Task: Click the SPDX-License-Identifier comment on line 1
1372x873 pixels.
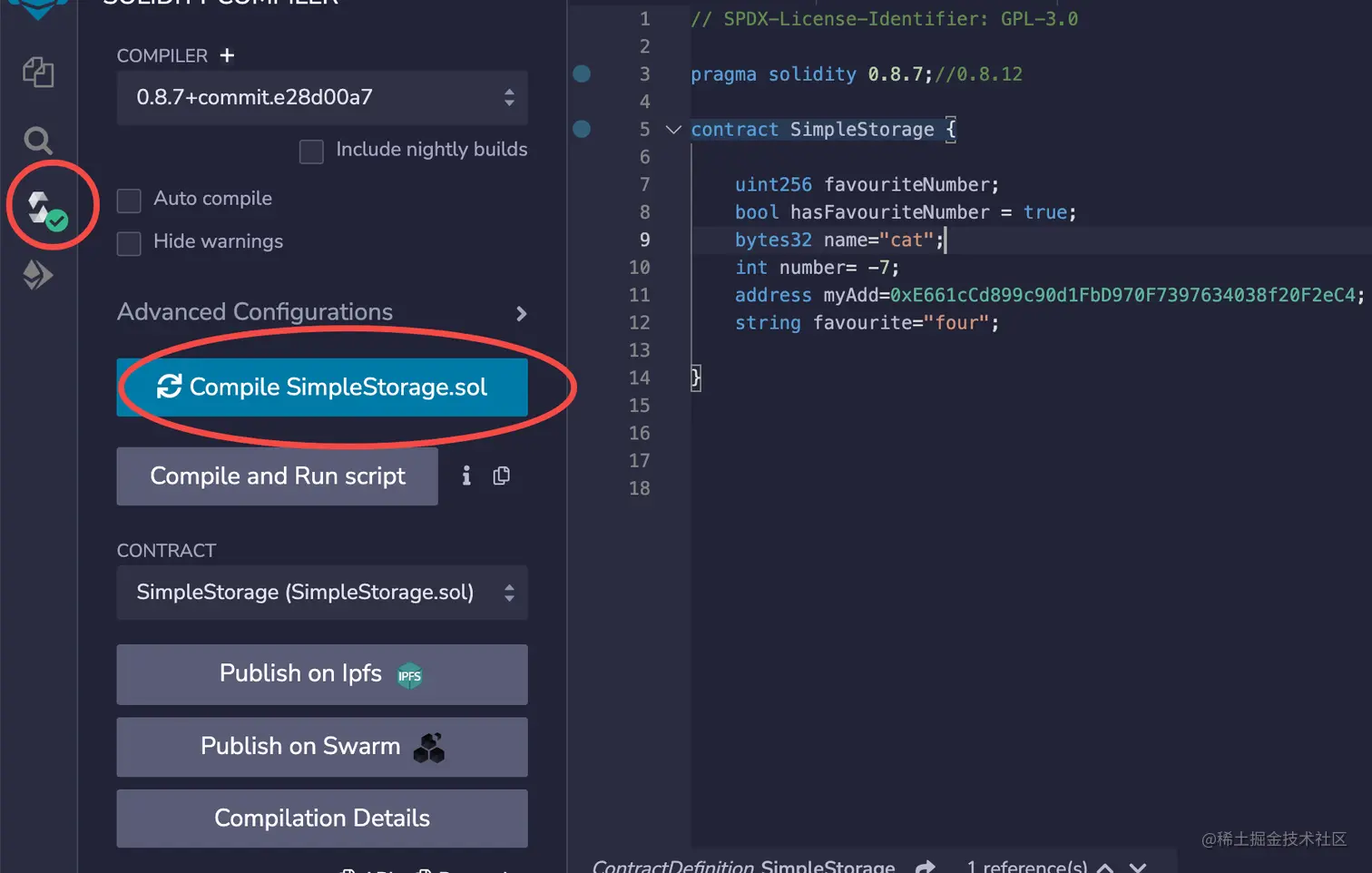Action: (x=885, y=19)
